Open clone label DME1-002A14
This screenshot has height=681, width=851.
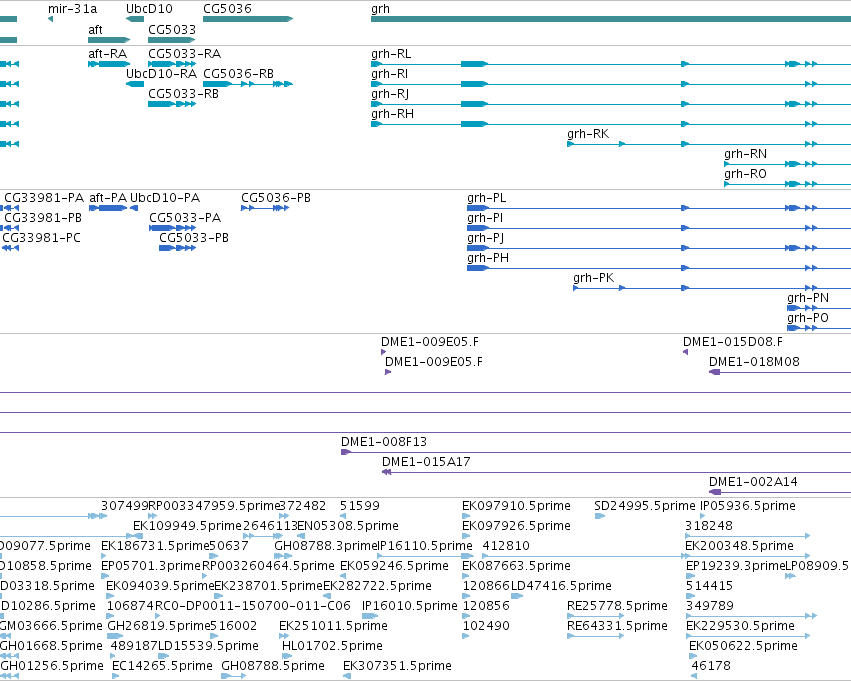point(753,482)
